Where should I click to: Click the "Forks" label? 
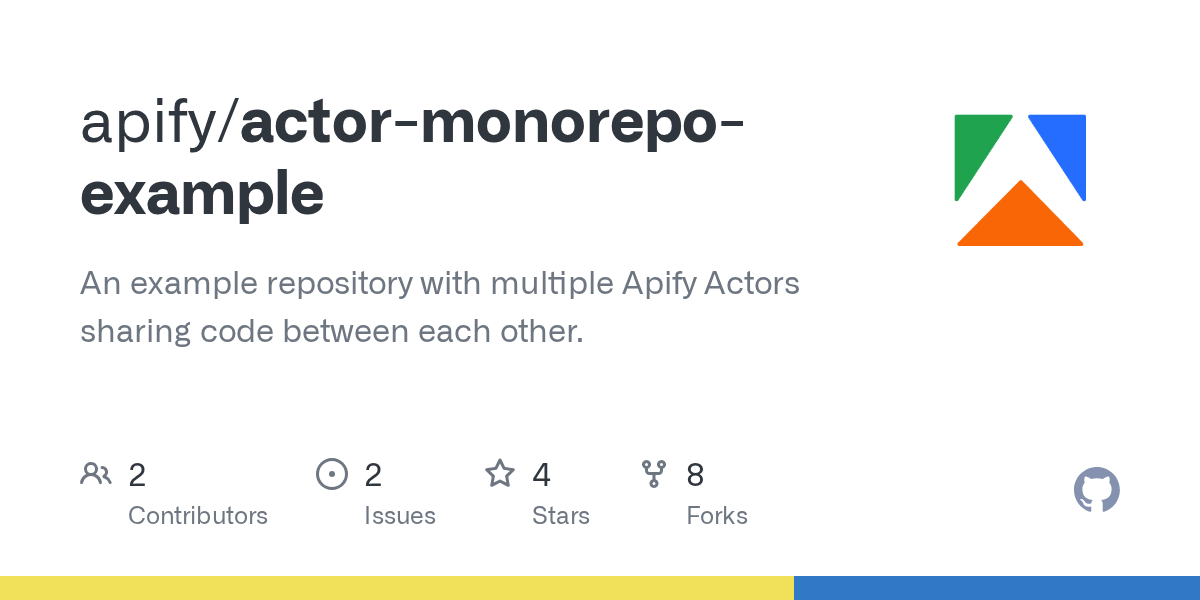click(x=717, y=516)
